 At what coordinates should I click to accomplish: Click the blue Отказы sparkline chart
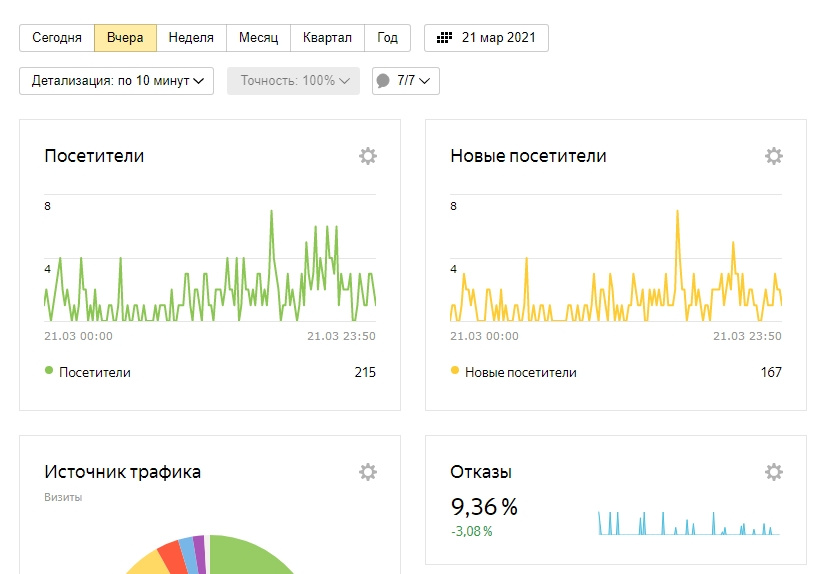689,523
